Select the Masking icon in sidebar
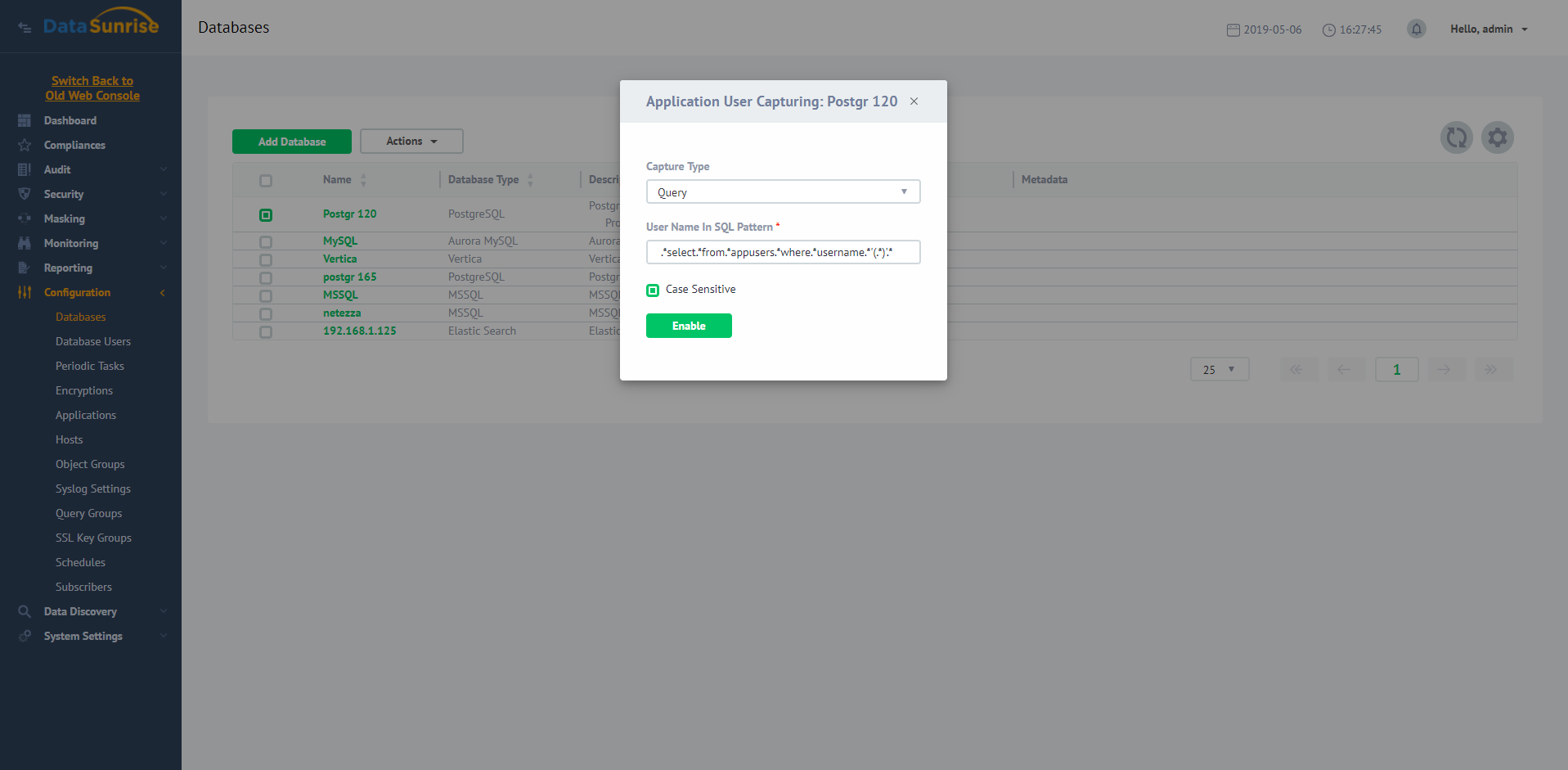The height and width of the screenshot is (770, 1568). point(25,218)
